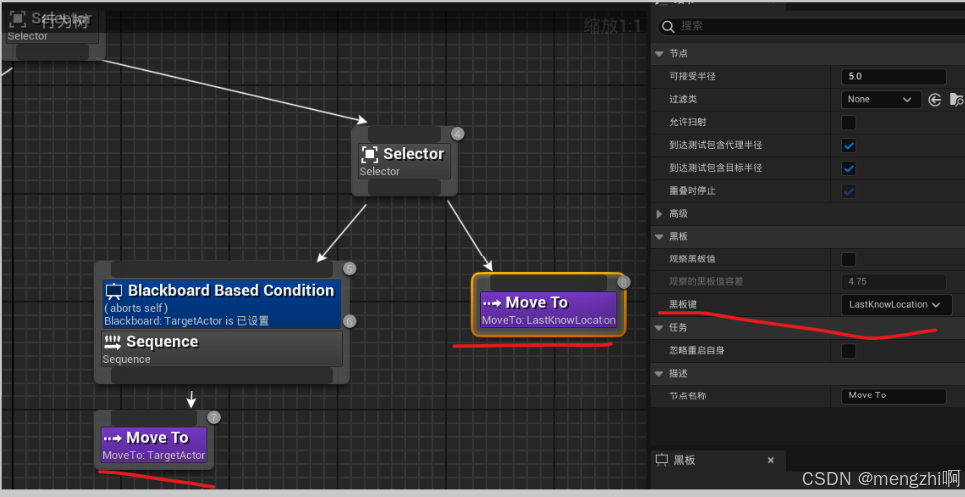Click execution index badge 7 on Move To
Image resolution: width=965 pixels, height=497 pixels.
coord(214,418)
